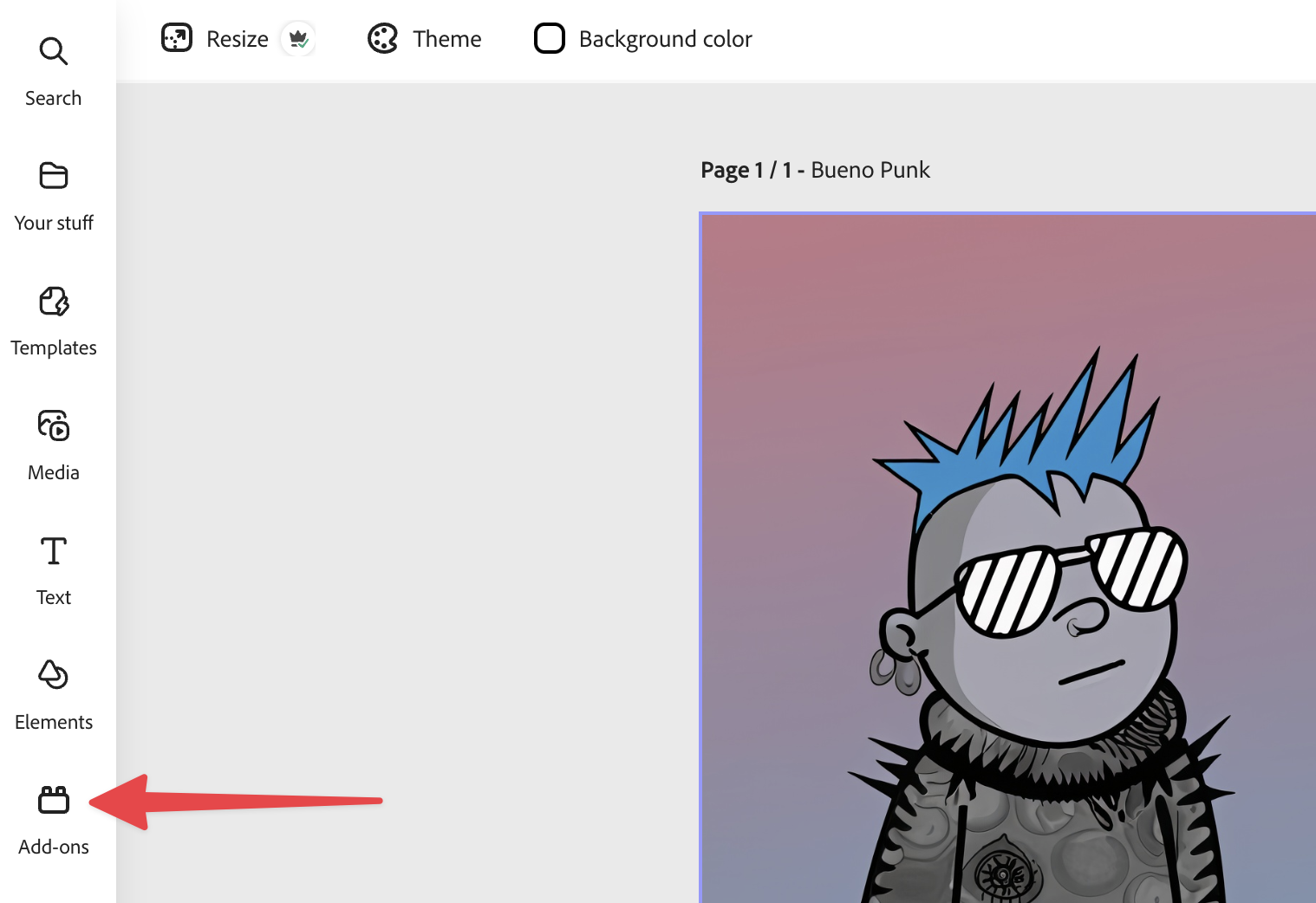Click the Elements label in the sidebar
Image resolution: width=1316 pixels, height=903 pixels.
(54, 722)
